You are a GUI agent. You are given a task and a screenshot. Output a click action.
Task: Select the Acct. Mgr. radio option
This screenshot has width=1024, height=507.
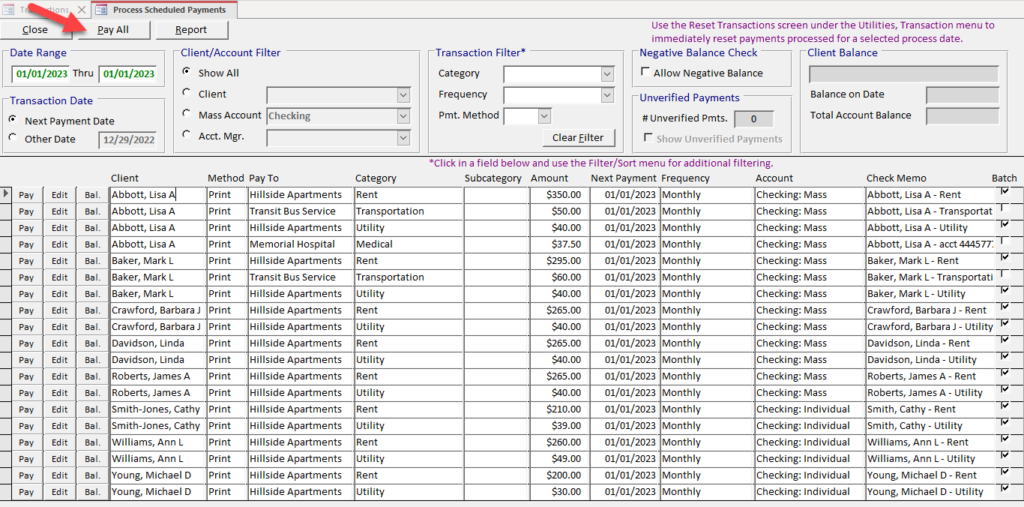pyautogui.click(x=187, y=135)
